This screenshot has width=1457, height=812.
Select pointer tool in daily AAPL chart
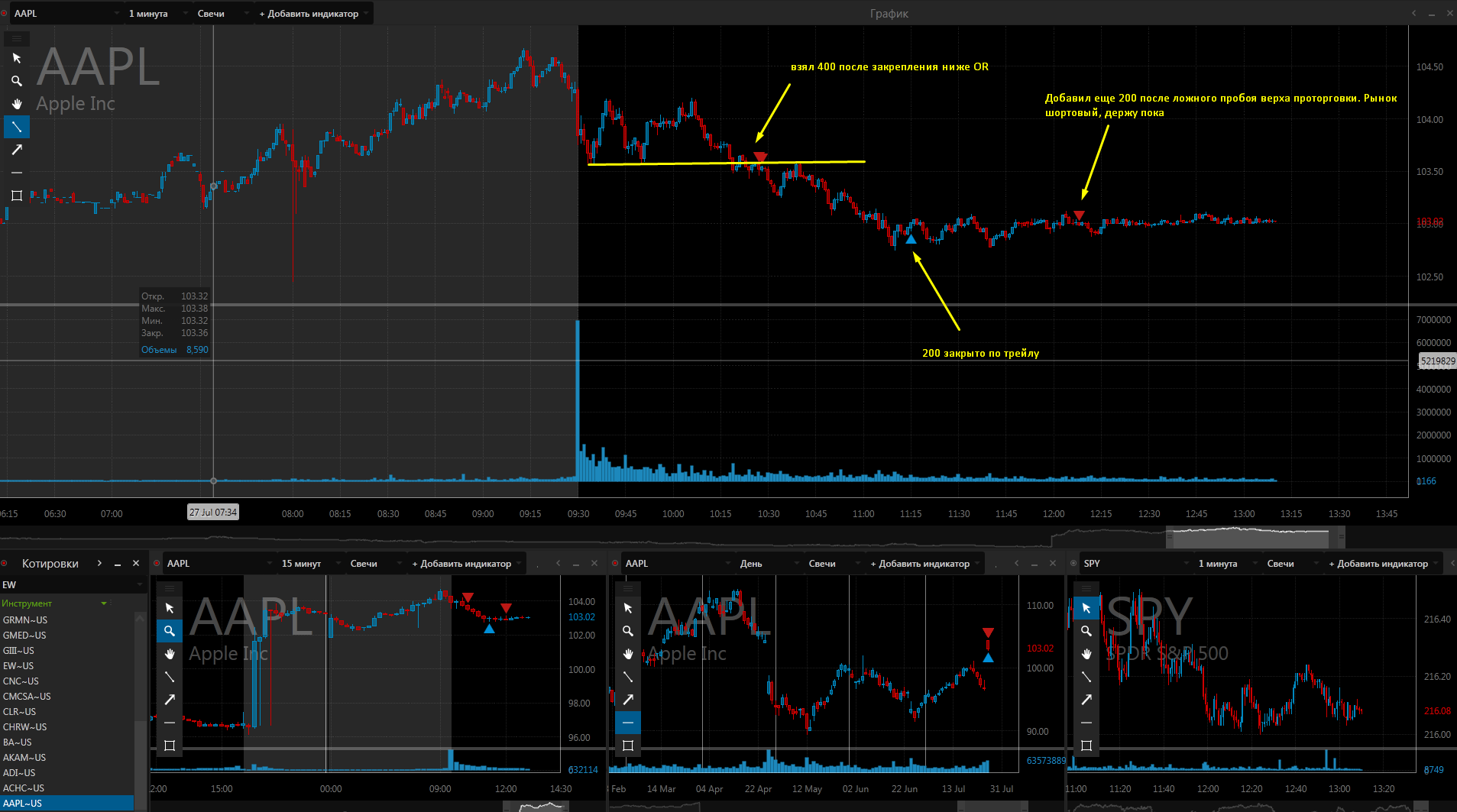[628, 608]
